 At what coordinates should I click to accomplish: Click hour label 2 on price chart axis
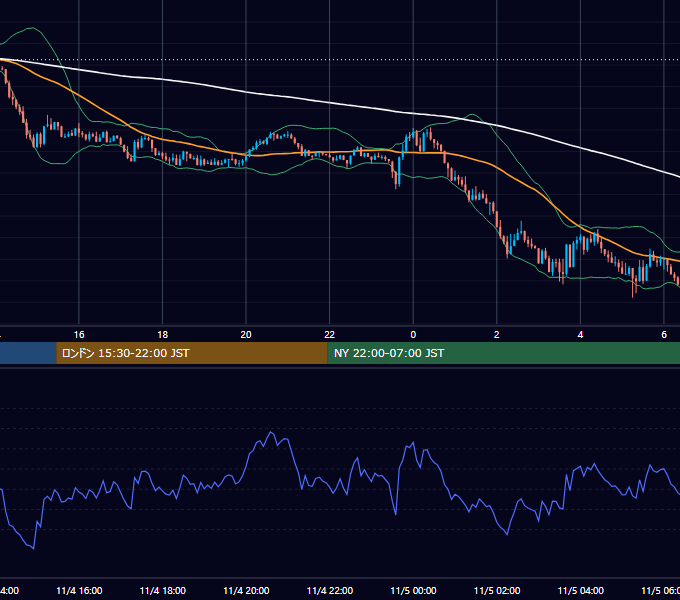pyautogui.click(x=497, y=335)
